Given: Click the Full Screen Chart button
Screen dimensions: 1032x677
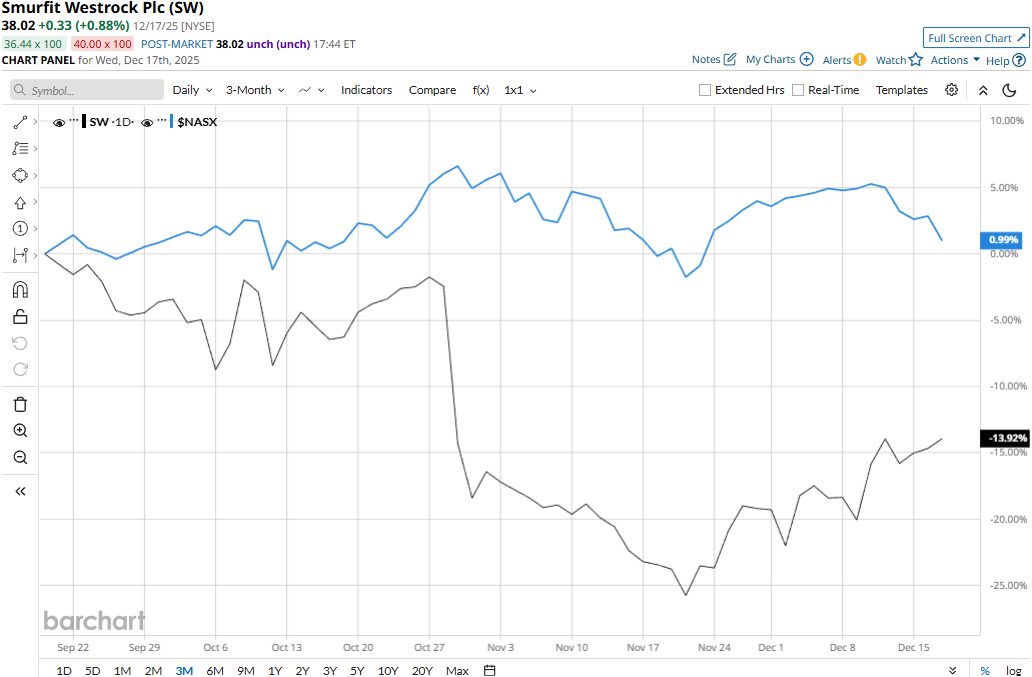Looking at the screenshot, I should [976, 38].
